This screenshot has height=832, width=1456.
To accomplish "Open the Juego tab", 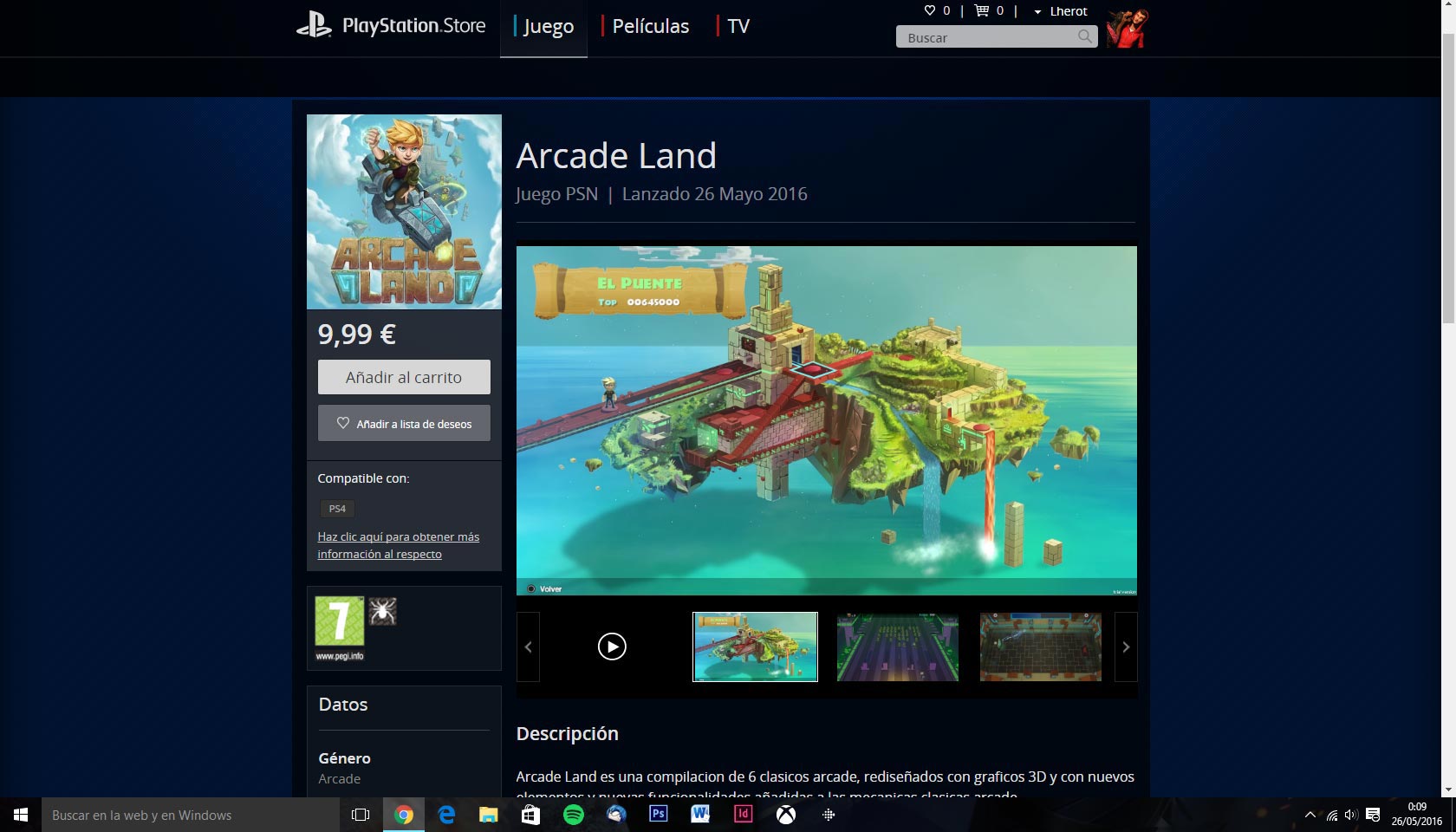I will [544, 27].
